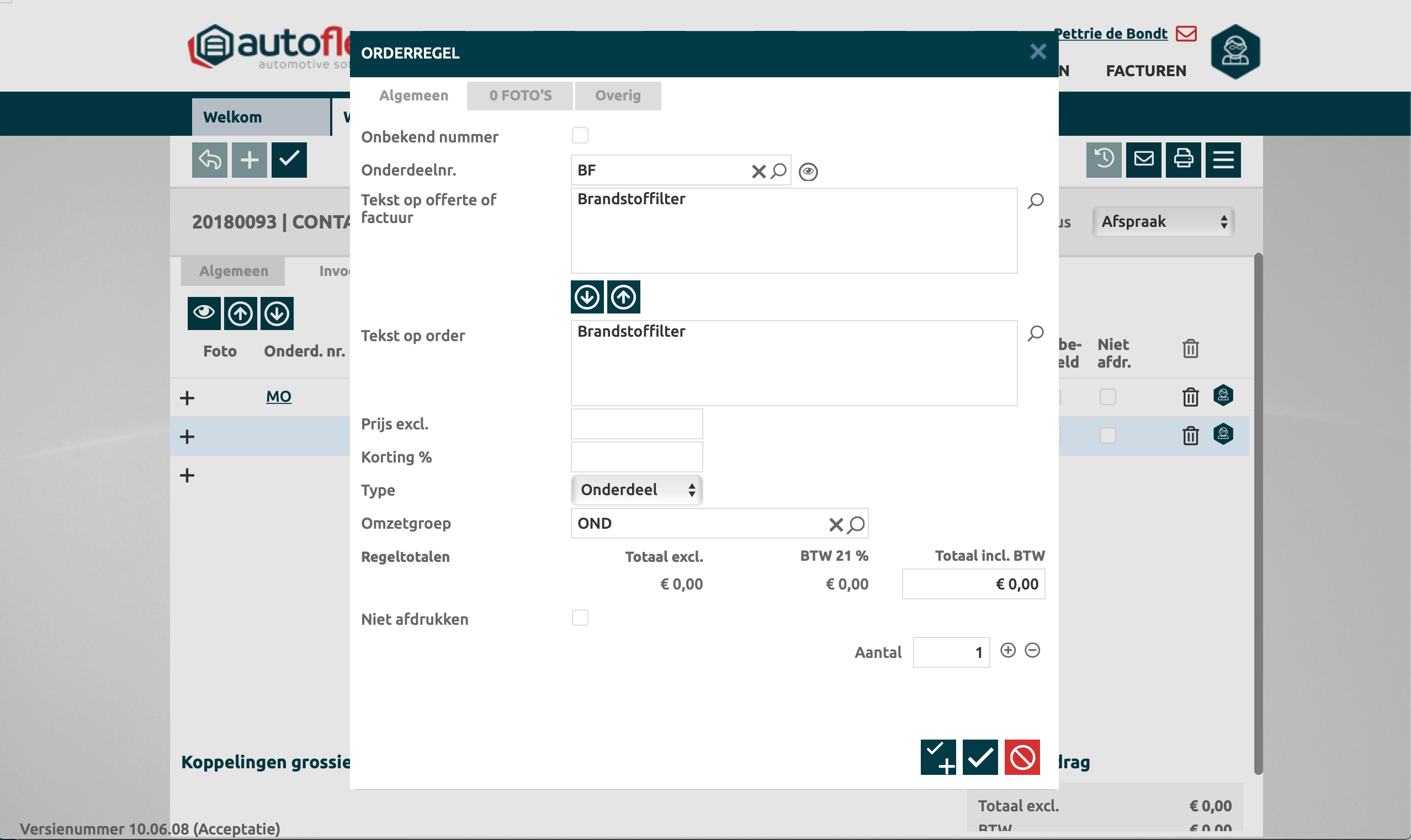Increase Aantal with the plus icon
Viewport: 1411px width, 840px height.
[1007, 650]
